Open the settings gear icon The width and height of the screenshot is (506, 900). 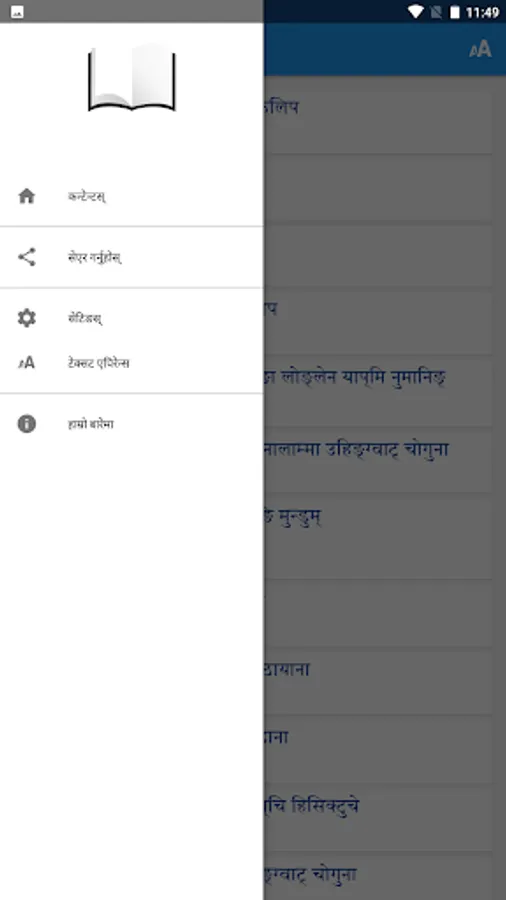[x=26, y=318]
